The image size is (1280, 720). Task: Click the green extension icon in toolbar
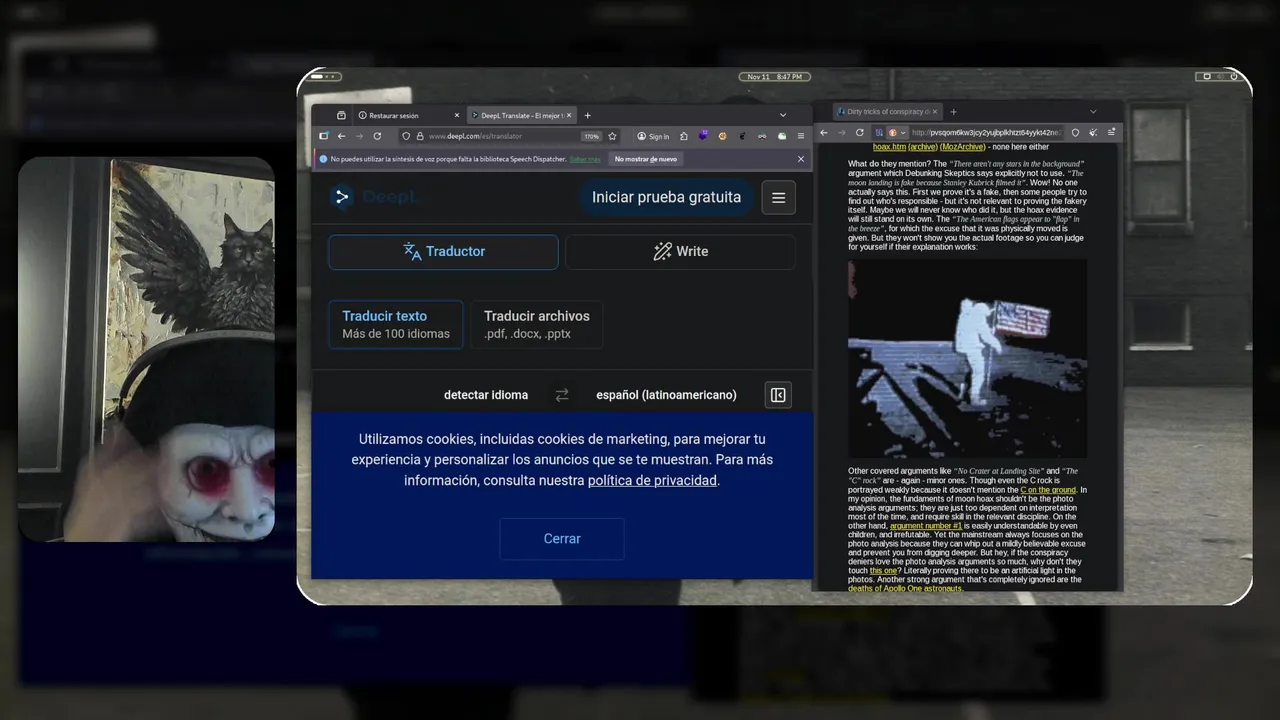(782, 136)
